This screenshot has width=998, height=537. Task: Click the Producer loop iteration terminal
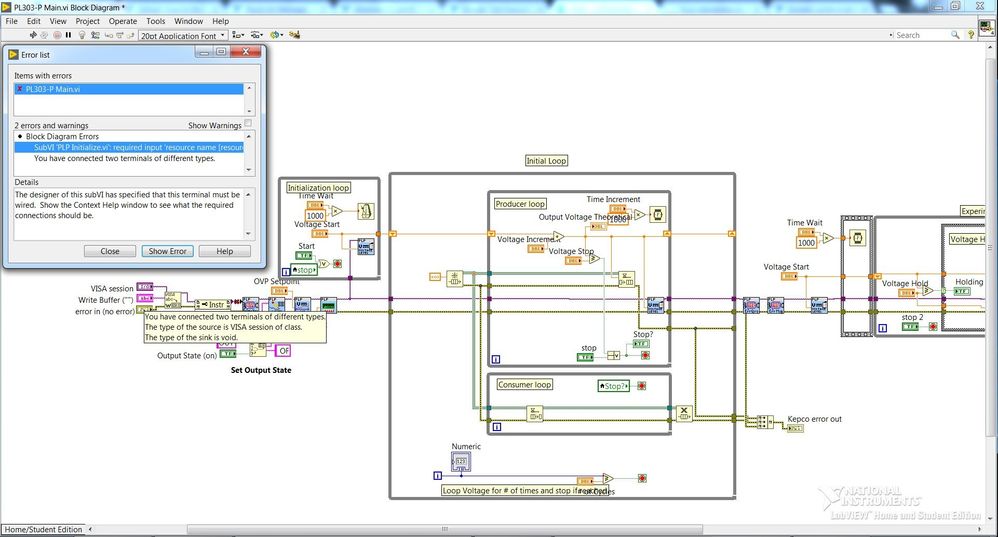(496, 359)
